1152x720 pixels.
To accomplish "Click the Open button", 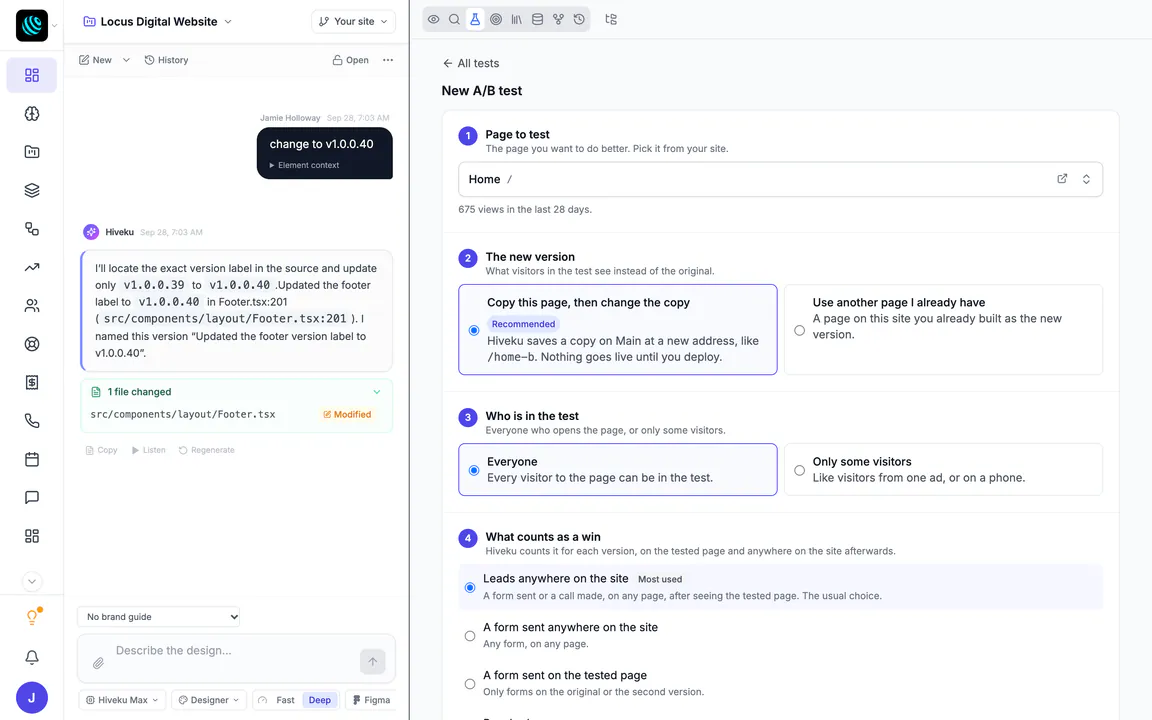I will [x=350, y=60].
